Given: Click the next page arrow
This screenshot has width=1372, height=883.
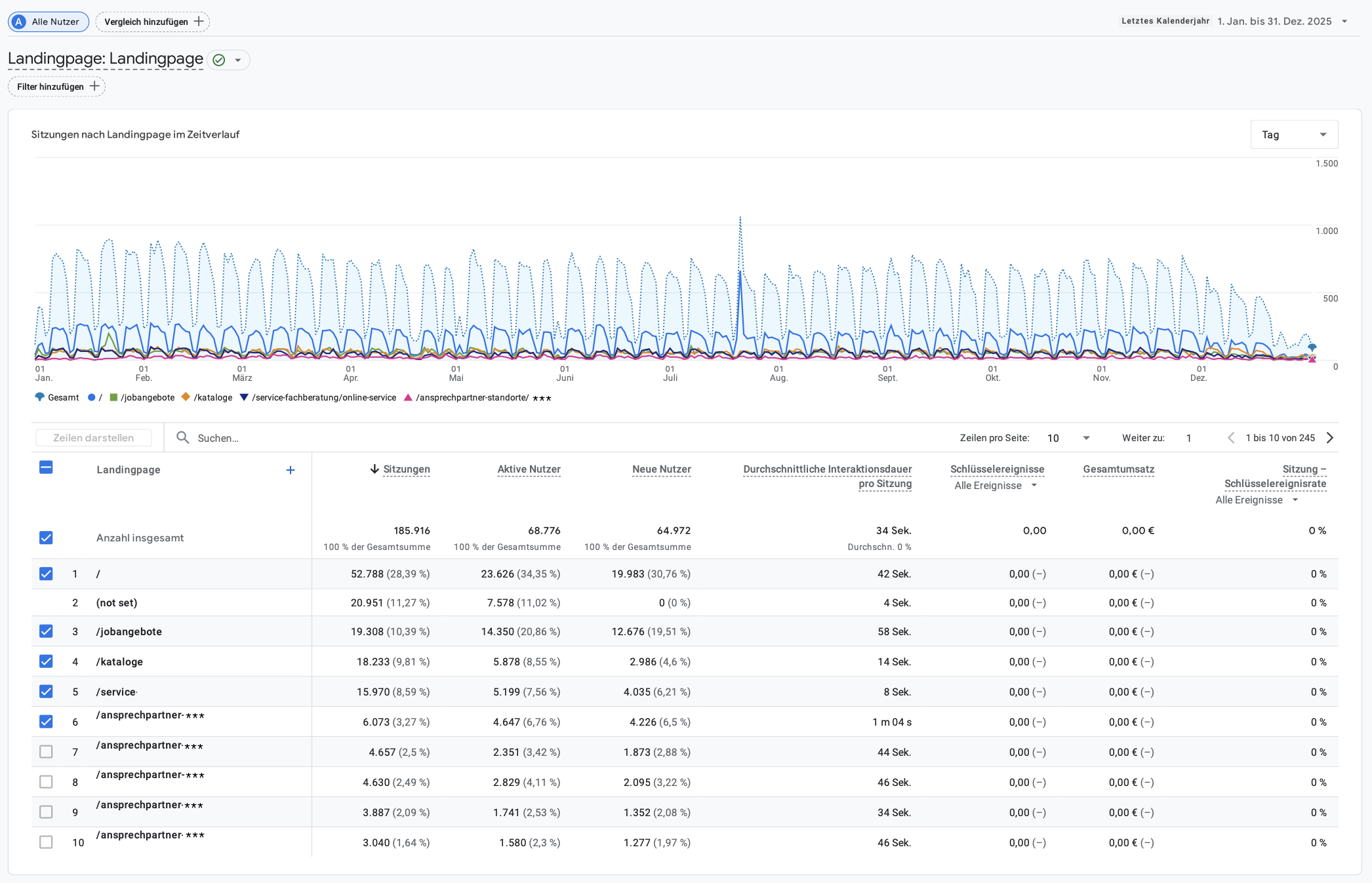Looking at the screenshot, I should pos(1330,438).
